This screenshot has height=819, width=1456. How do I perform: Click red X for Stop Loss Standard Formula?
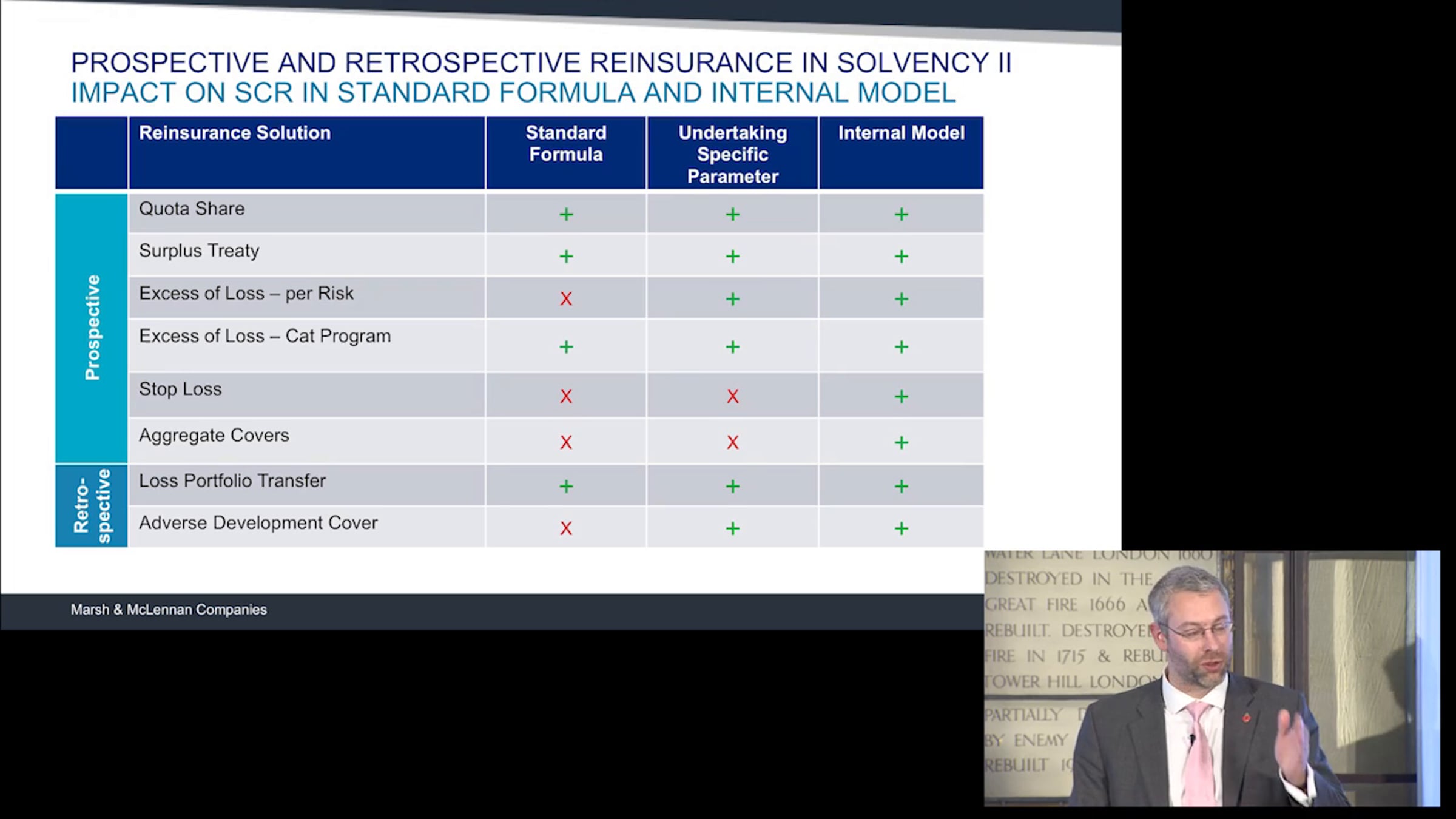coord(565,396)
